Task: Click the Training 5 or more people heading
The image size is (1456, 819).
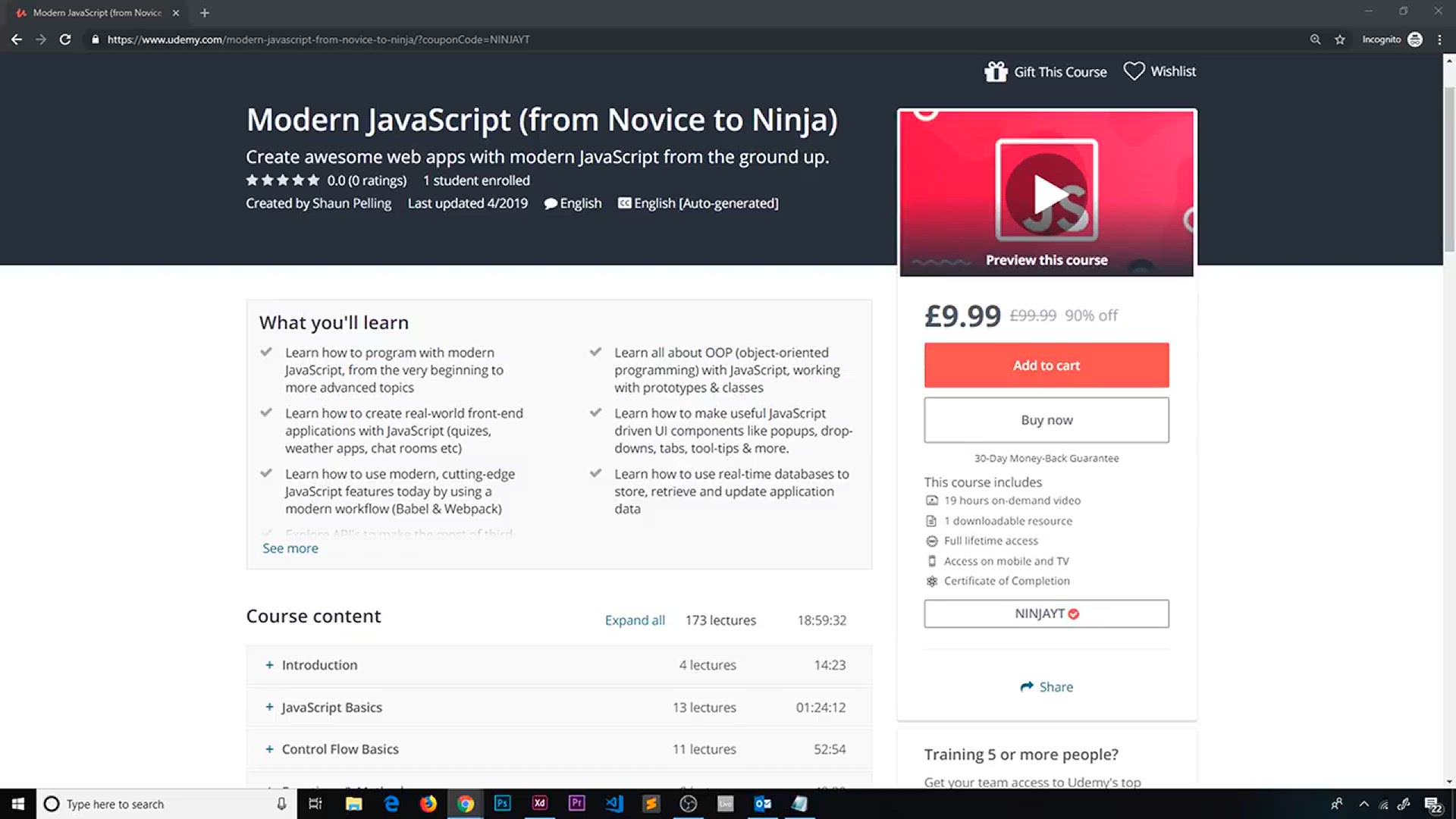Action: [1021, 755]
